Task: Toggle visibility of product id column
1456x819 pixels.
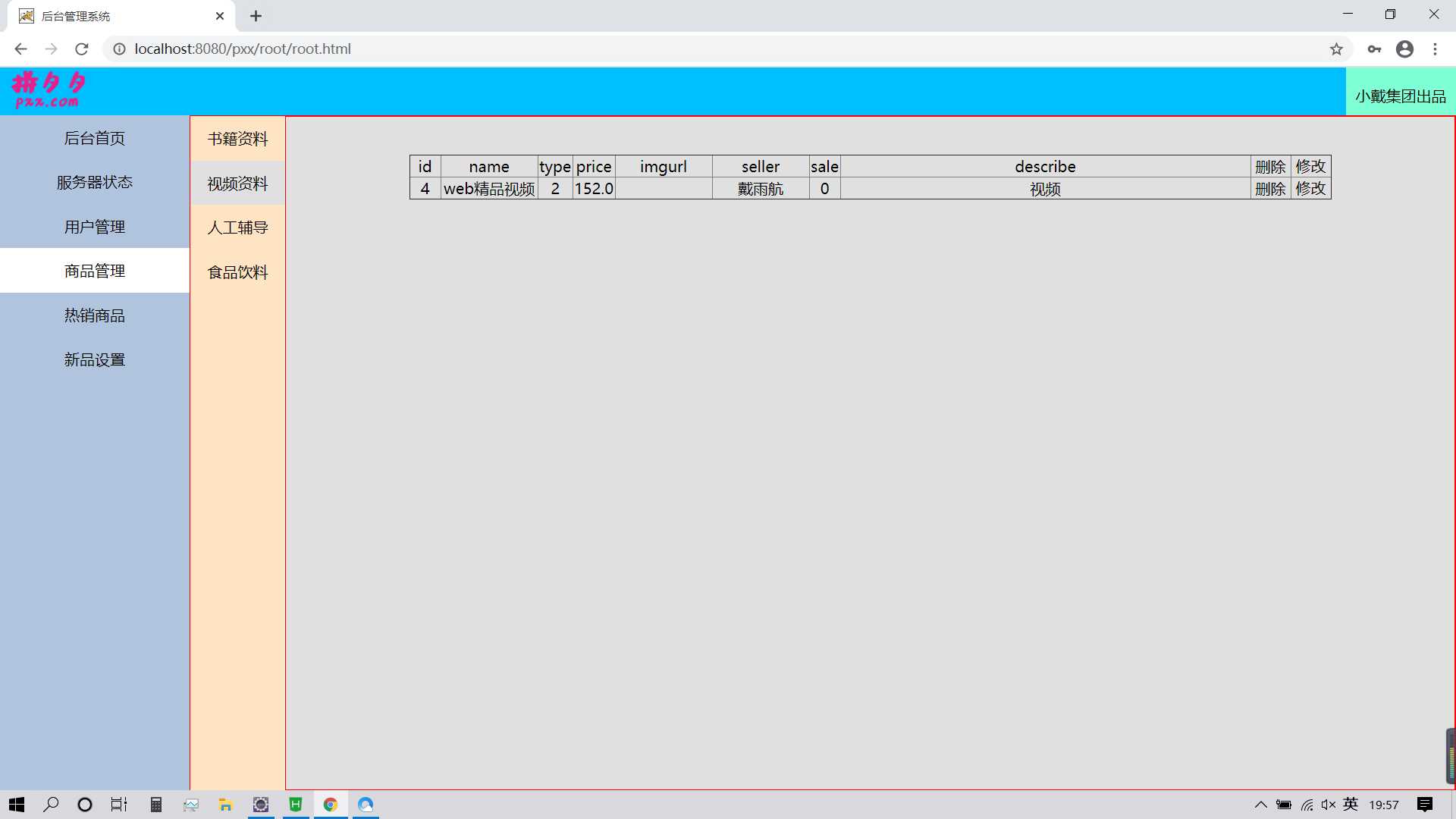Action: 425,166
